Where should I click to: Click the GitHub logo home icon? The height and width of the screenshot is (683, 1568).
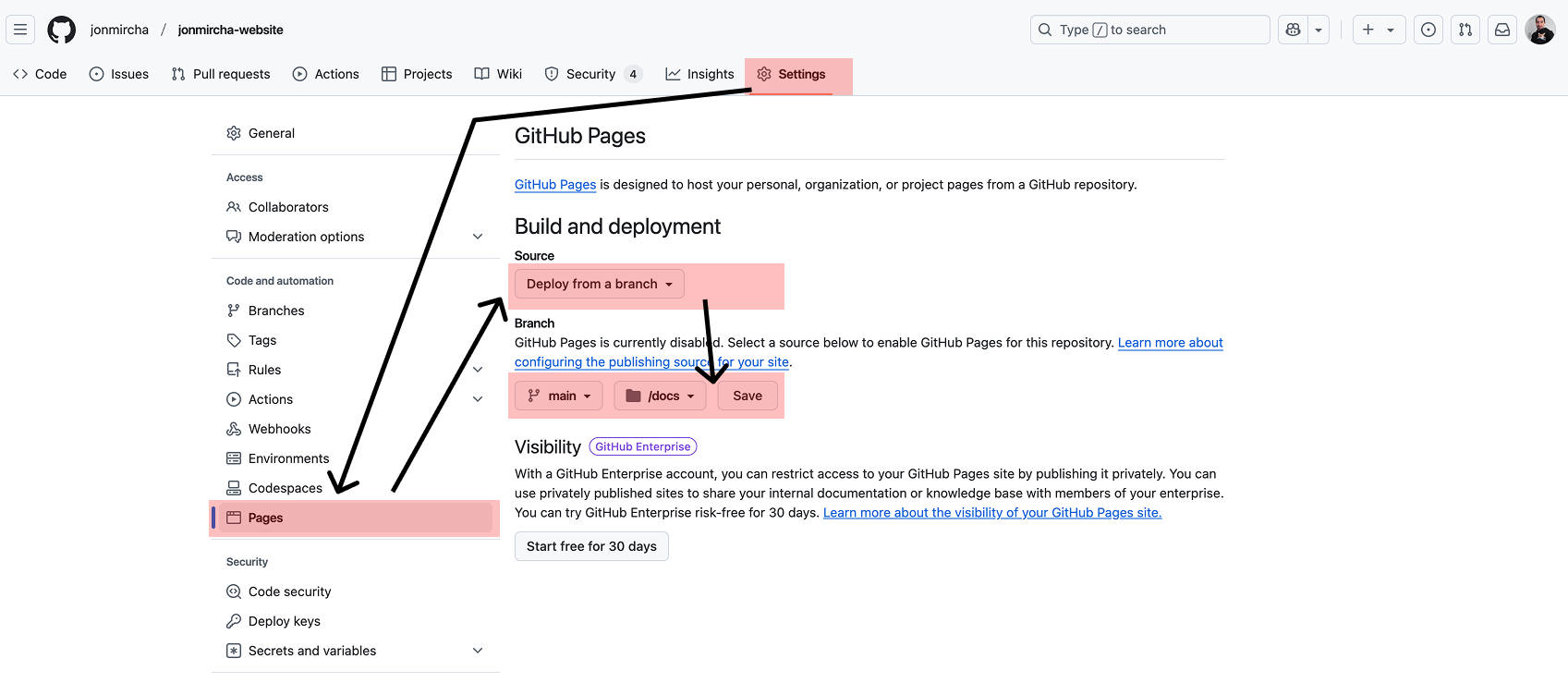[x=62, y=30]
